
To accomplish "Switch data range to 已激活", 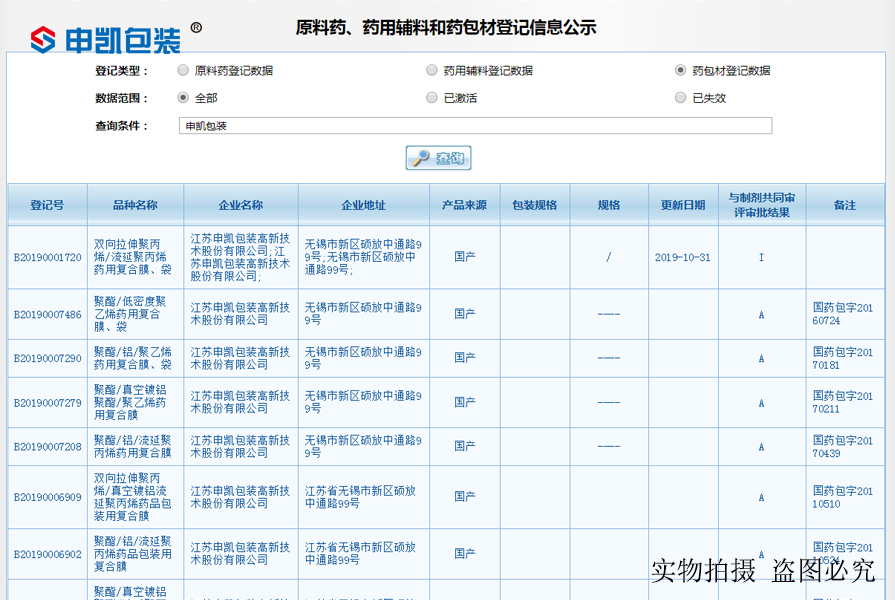I will tap(432, 97).
